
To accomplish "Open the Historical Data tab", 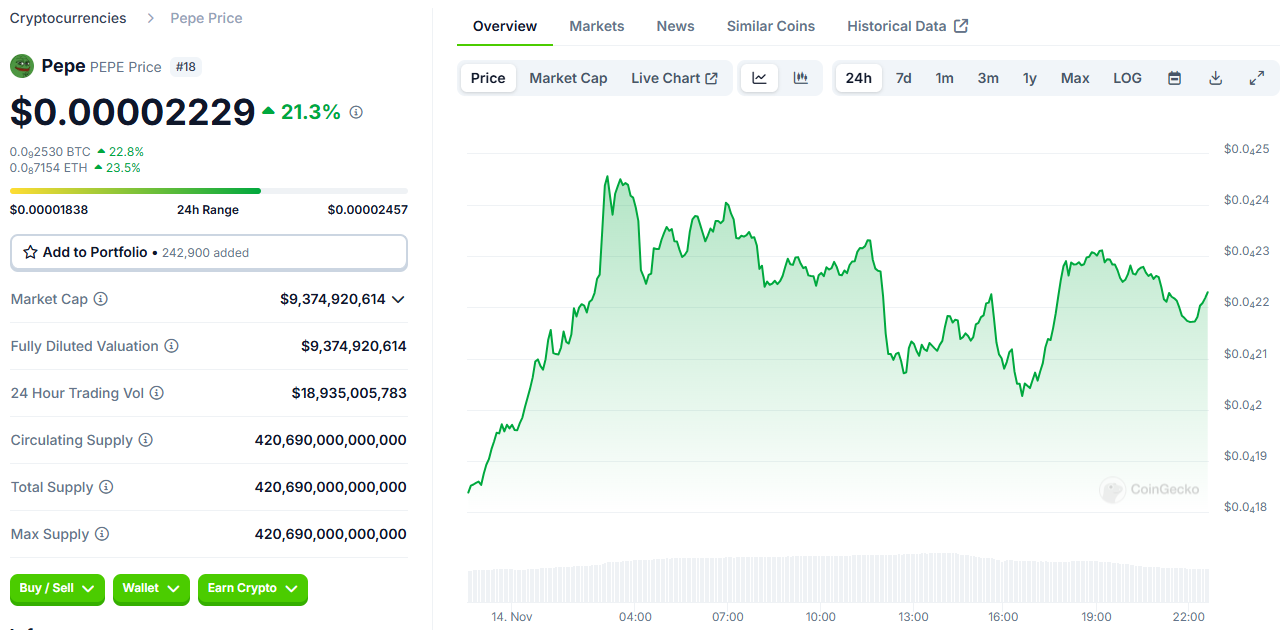I will (x=907, y=26).
